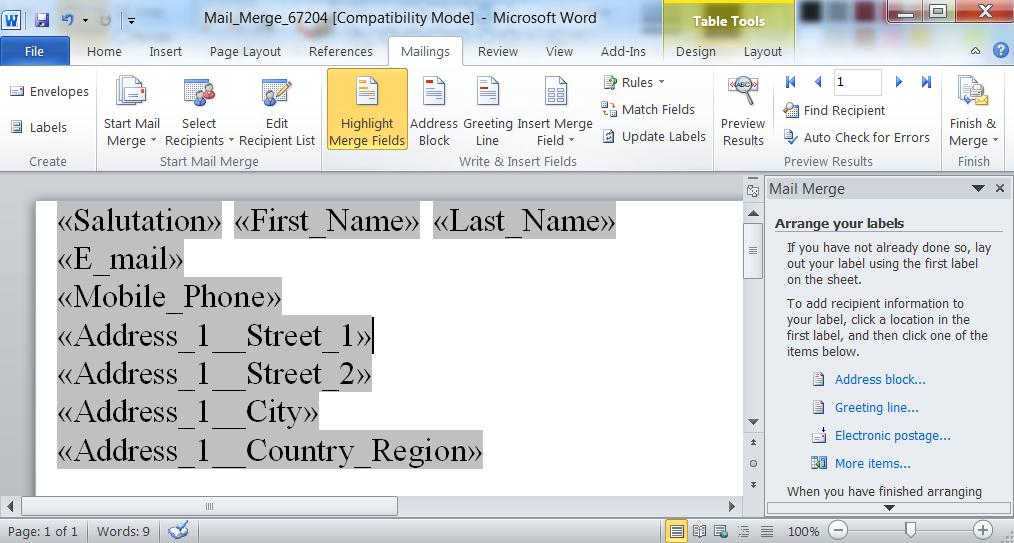Image resolution: width=1014 pixels, height=543 pixels.
Task: Open Start Mail Merge dropdown
Action: 131,110
